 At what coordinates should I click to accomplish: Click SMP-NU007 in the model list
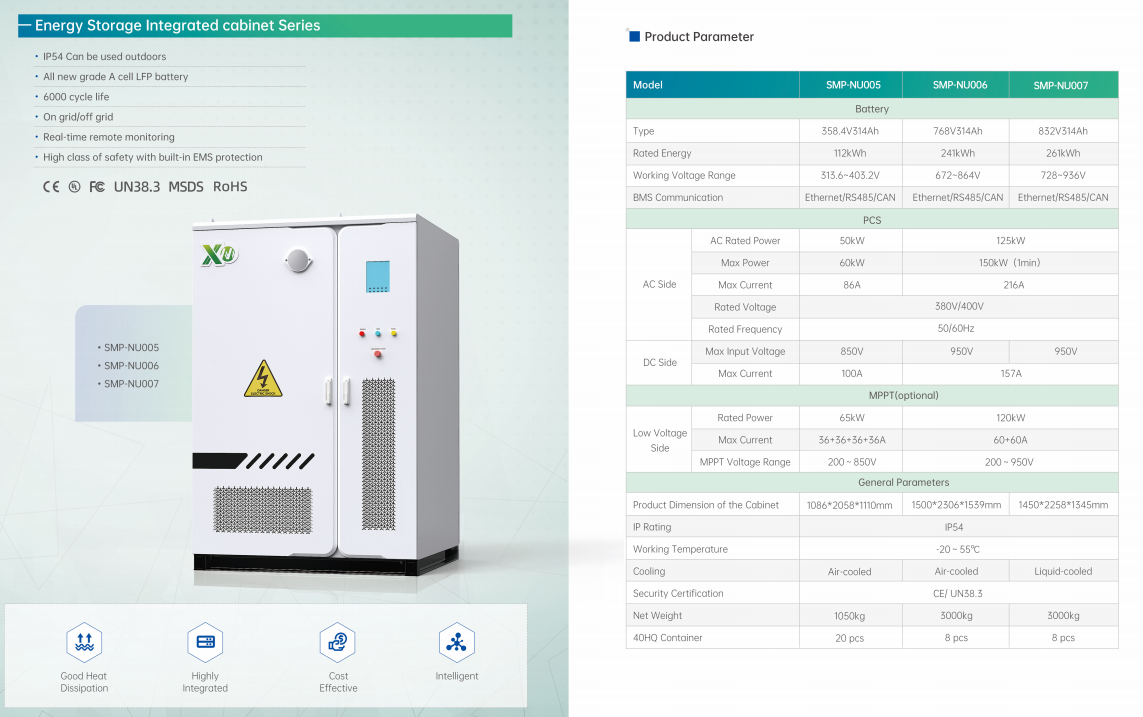[131, 384]
